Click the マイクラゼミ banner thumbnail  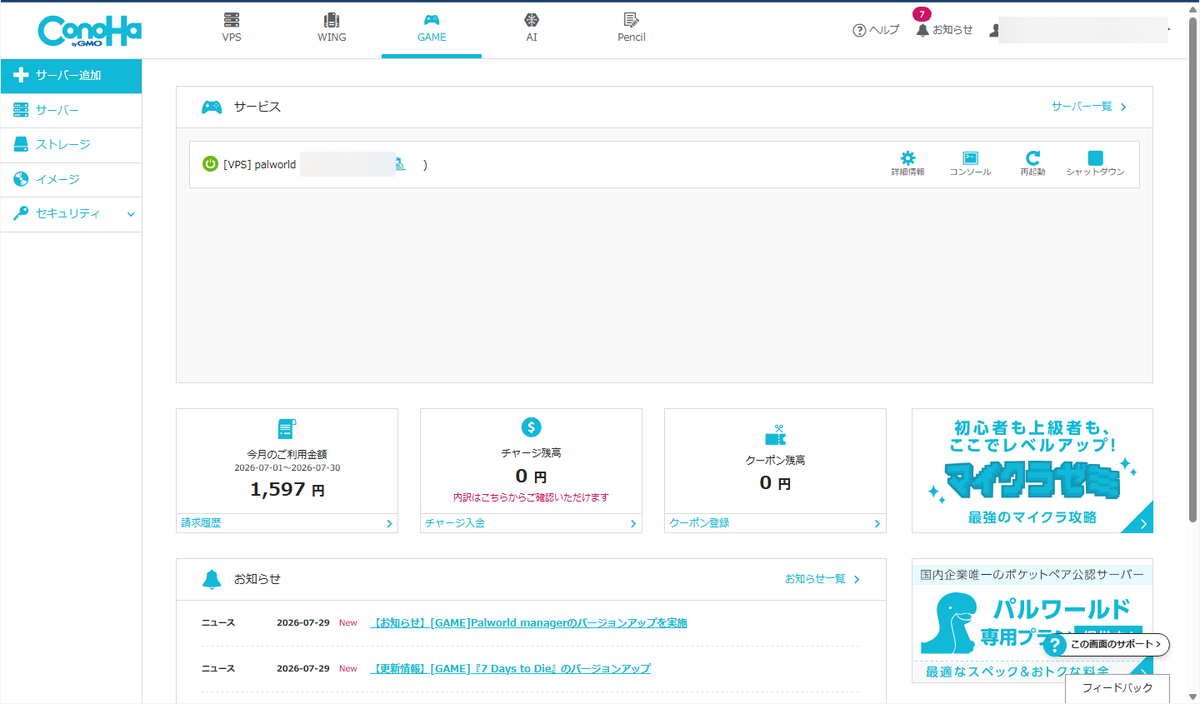point(1032,470)
